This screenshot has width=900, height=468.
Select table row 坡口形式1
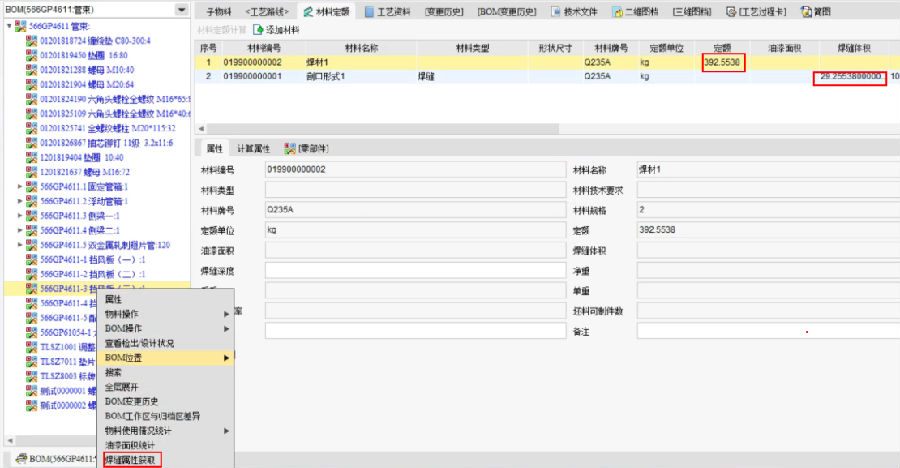tap(340, 76)
